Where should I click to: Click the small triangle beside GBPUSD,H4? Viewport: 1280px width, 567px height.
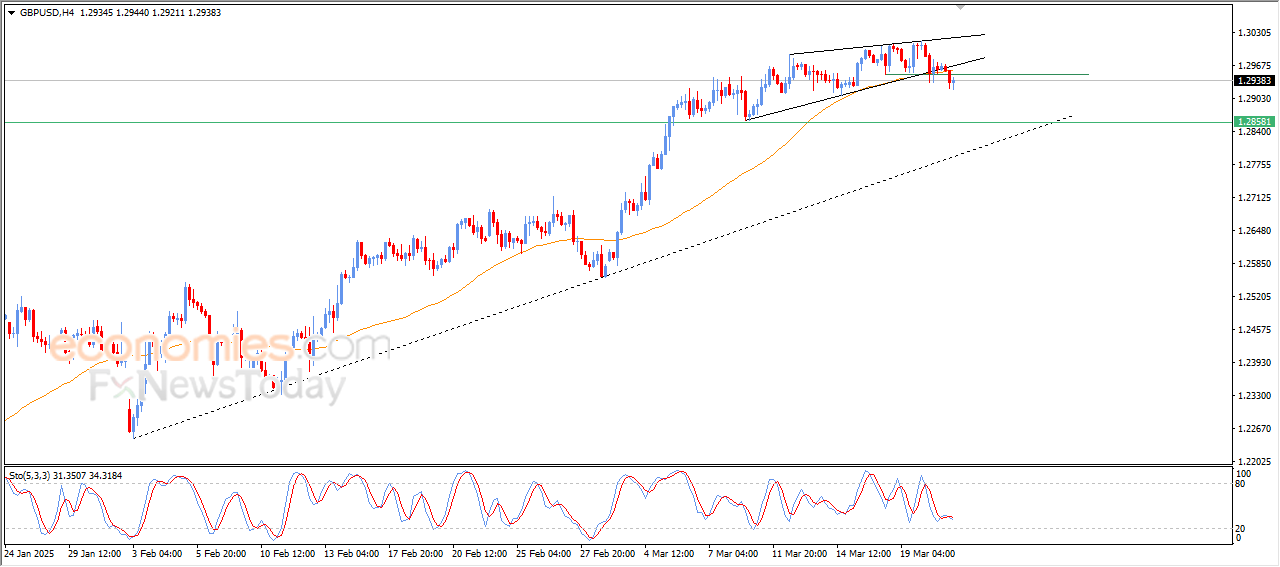coord(11,12)
